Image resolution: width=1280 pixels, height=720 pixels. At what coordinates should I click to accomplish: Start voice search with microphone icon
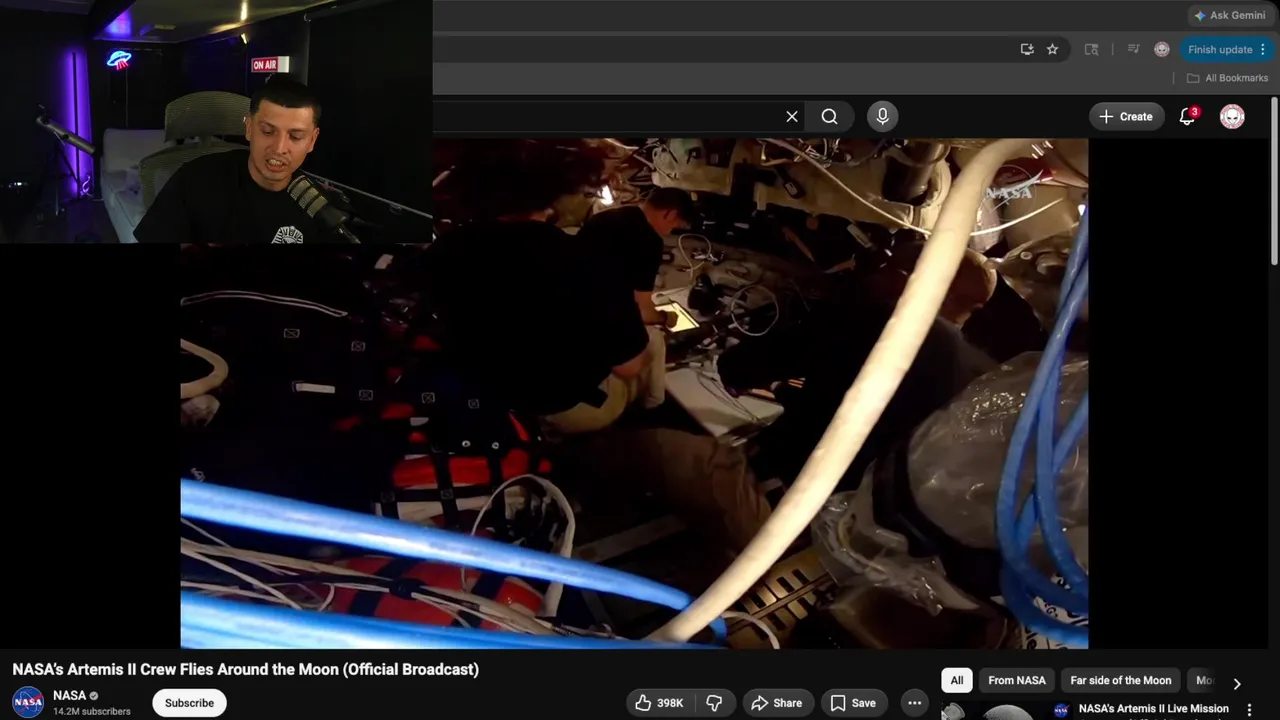(x=882, y=116)
